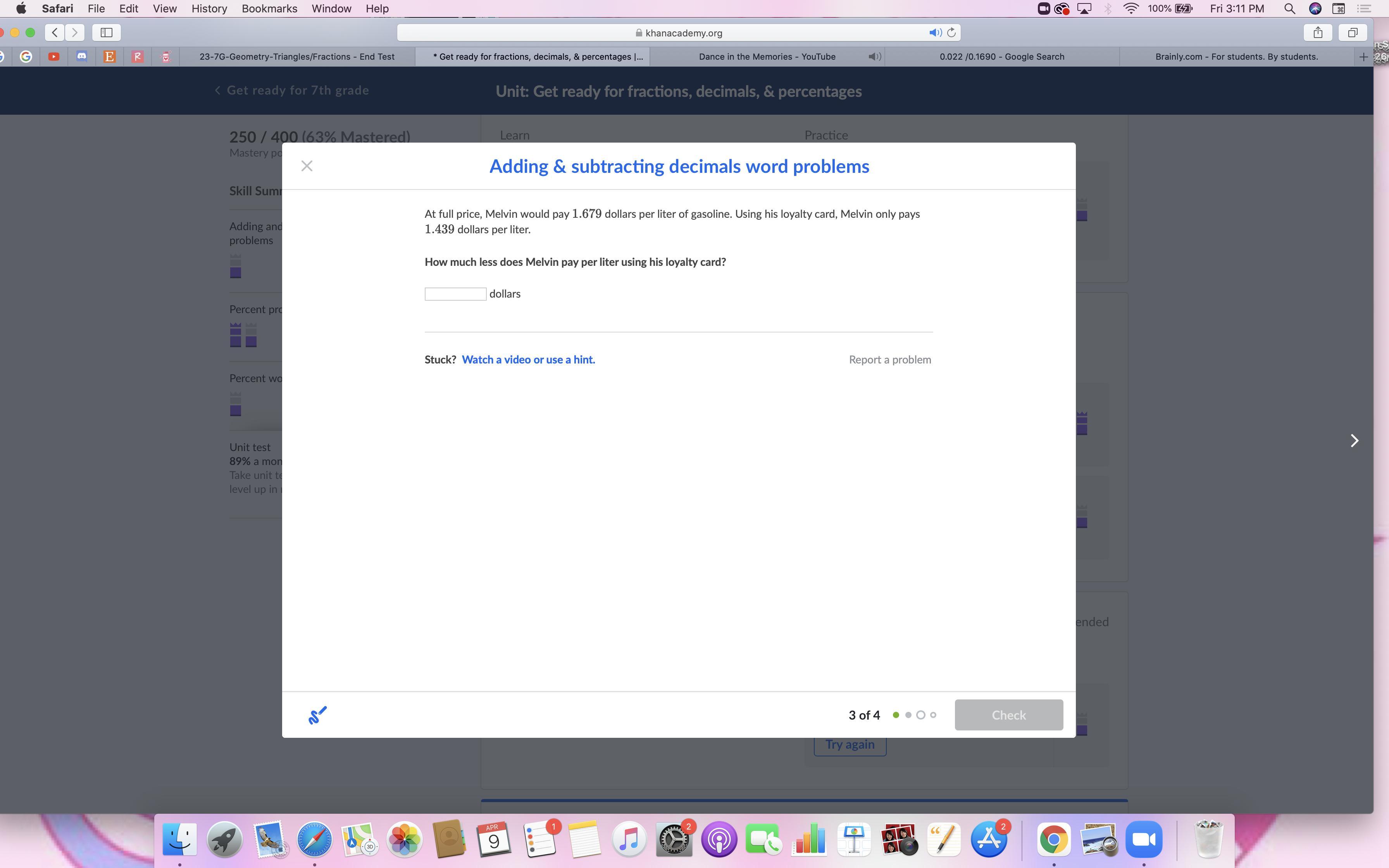
Task: Open Discord pinned tab icon
Action: [81, 57]
